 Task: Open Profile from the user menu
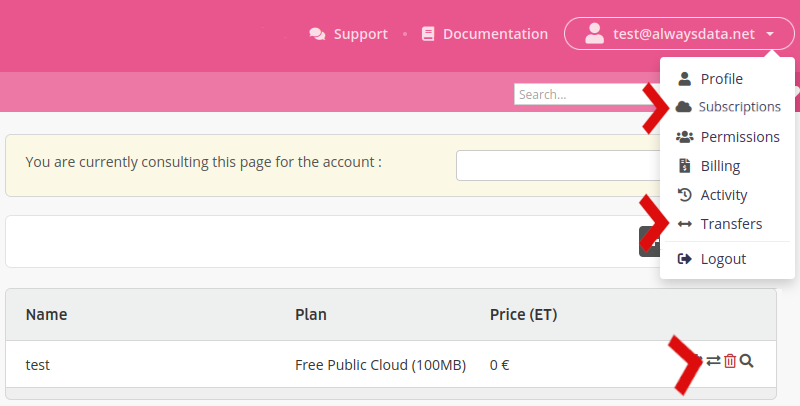pyautogui.click(x=721, y=79)
